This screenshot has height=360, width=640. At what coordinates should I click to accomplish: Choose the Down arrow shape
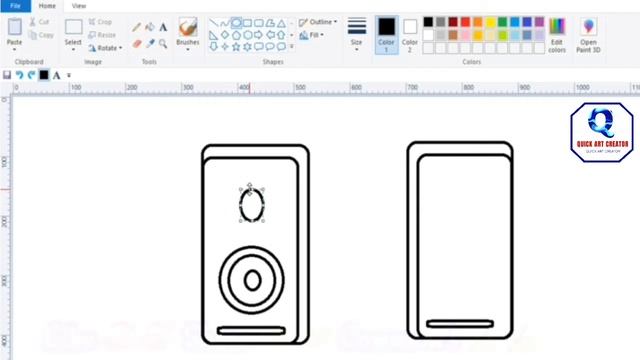tap(213, 47)
